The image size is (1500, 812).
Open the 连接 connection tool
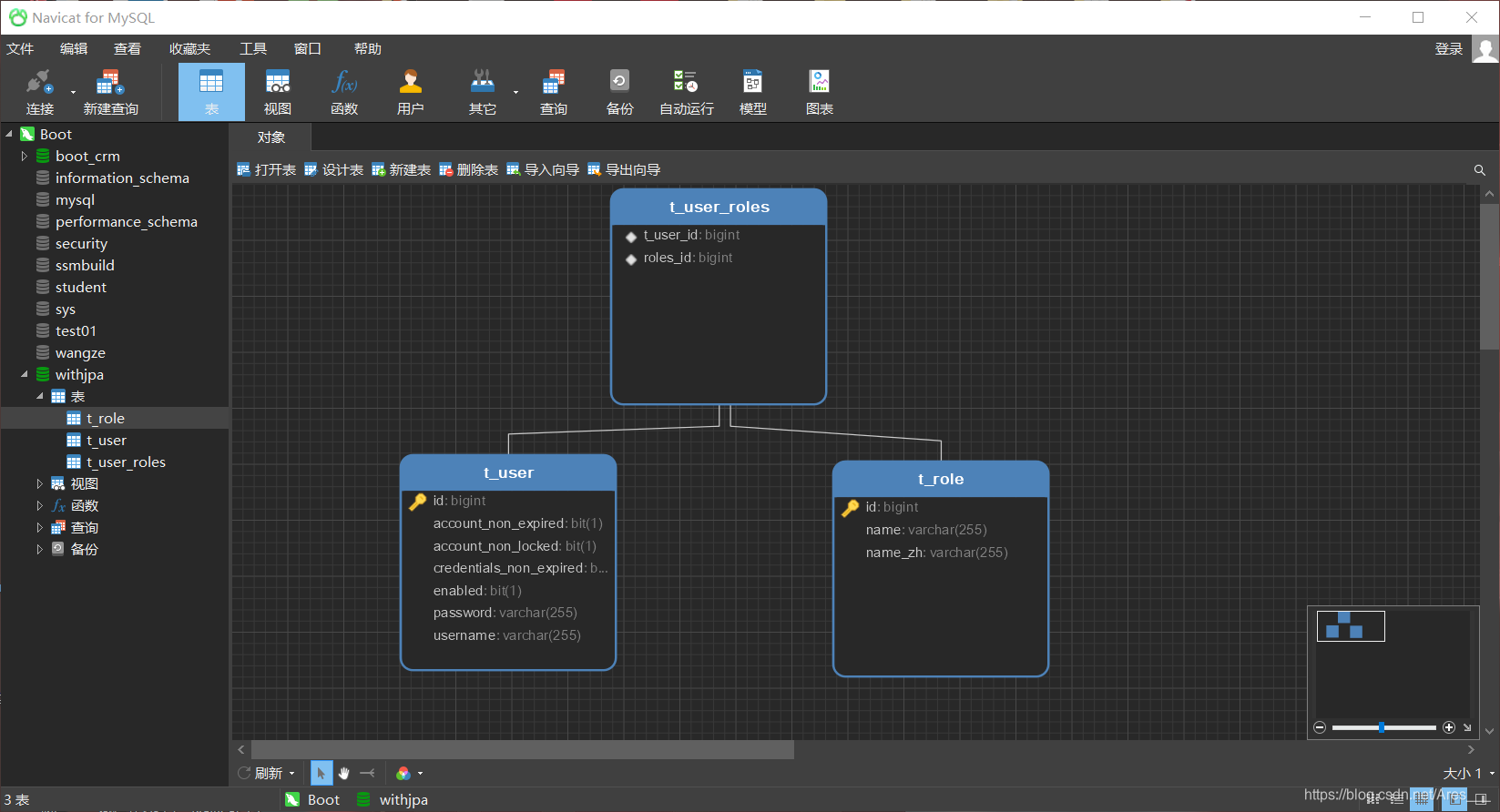39,92
